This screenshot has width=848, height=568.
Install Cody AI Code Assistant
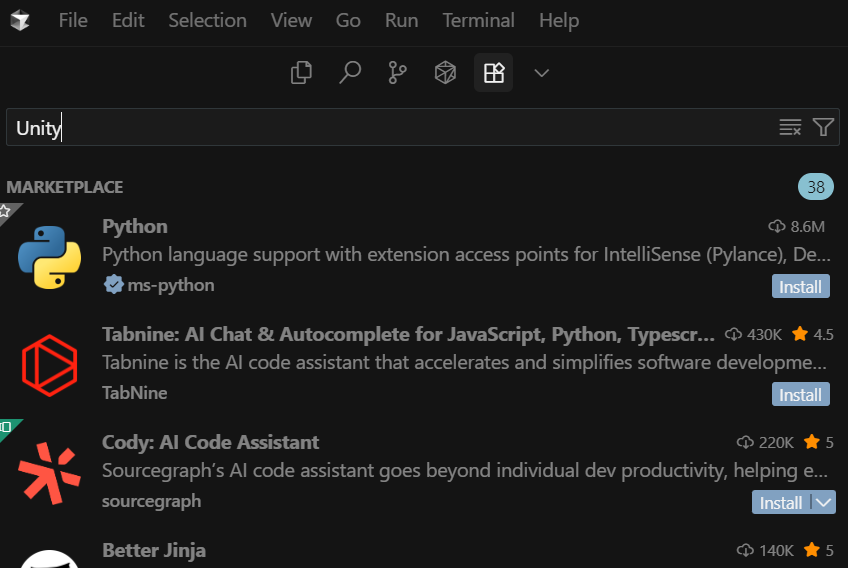[780, 502]
